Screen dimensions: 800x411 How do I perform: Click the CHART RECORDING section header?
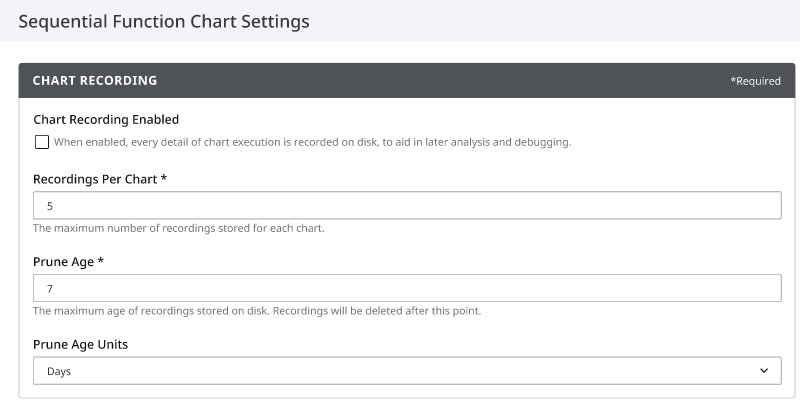click(x=95, y=81)
